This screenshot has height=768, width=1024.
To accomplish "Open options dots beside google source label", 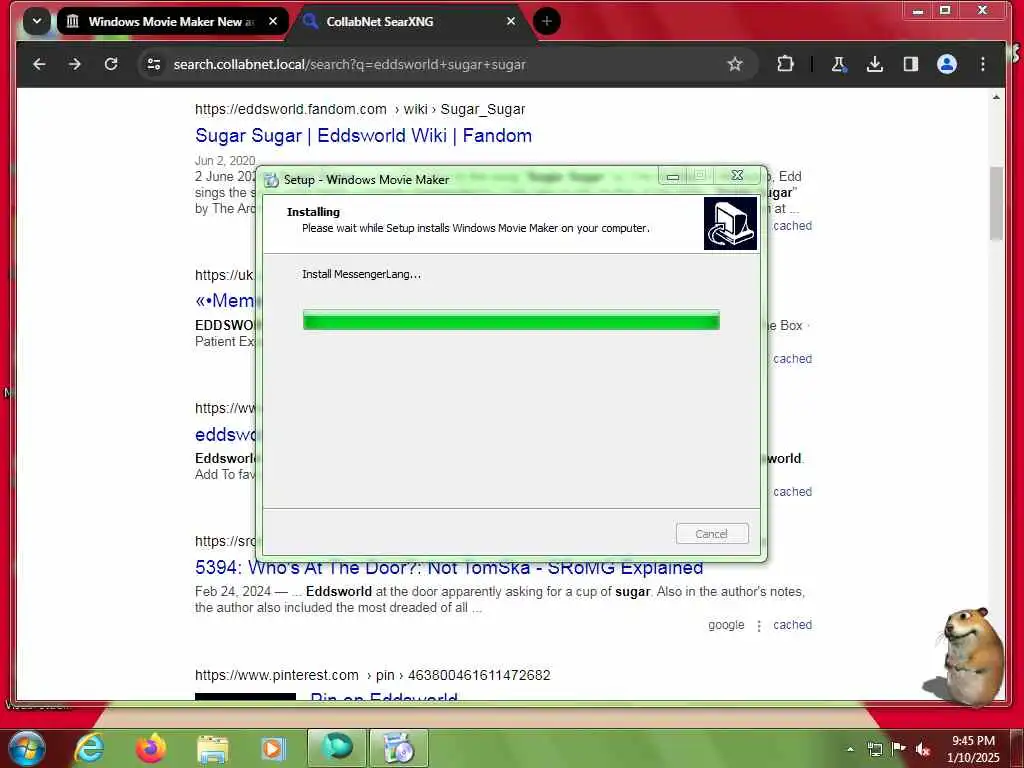I will click(759, 626).
